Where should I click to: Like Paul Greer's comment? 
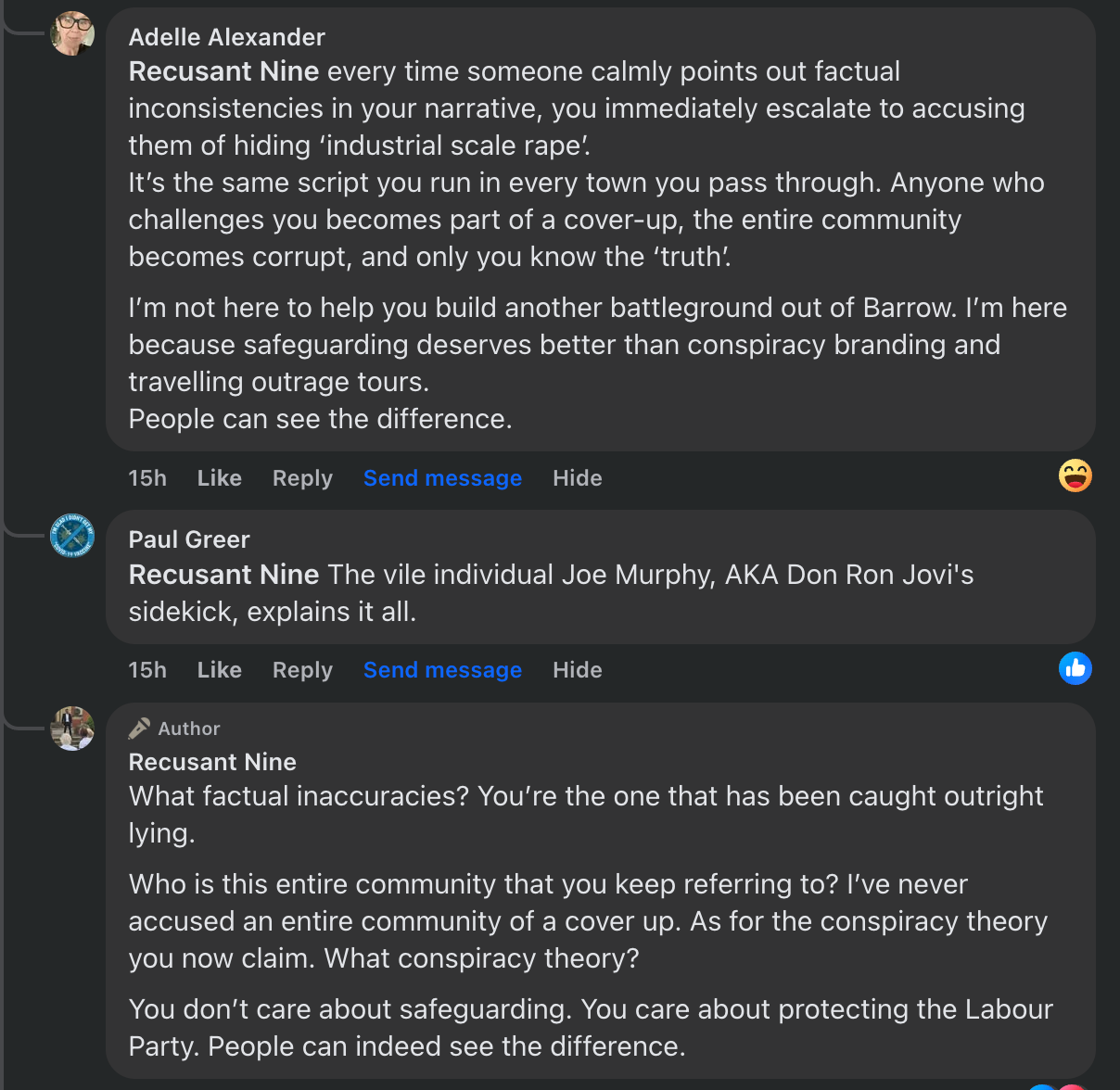[219, 670]
